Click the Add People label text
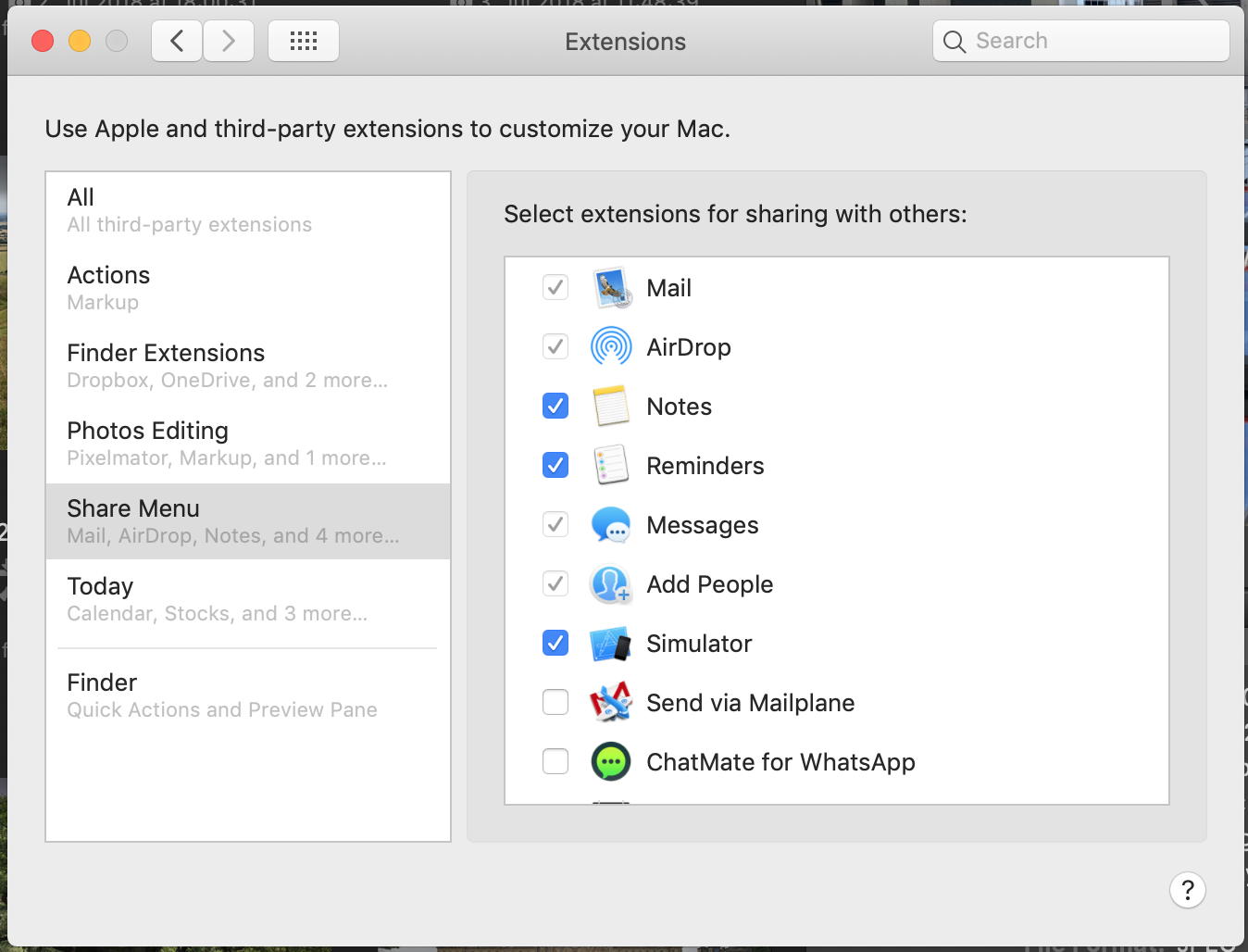This screenshot has width=1248, height=952. [x=710, y=584]
